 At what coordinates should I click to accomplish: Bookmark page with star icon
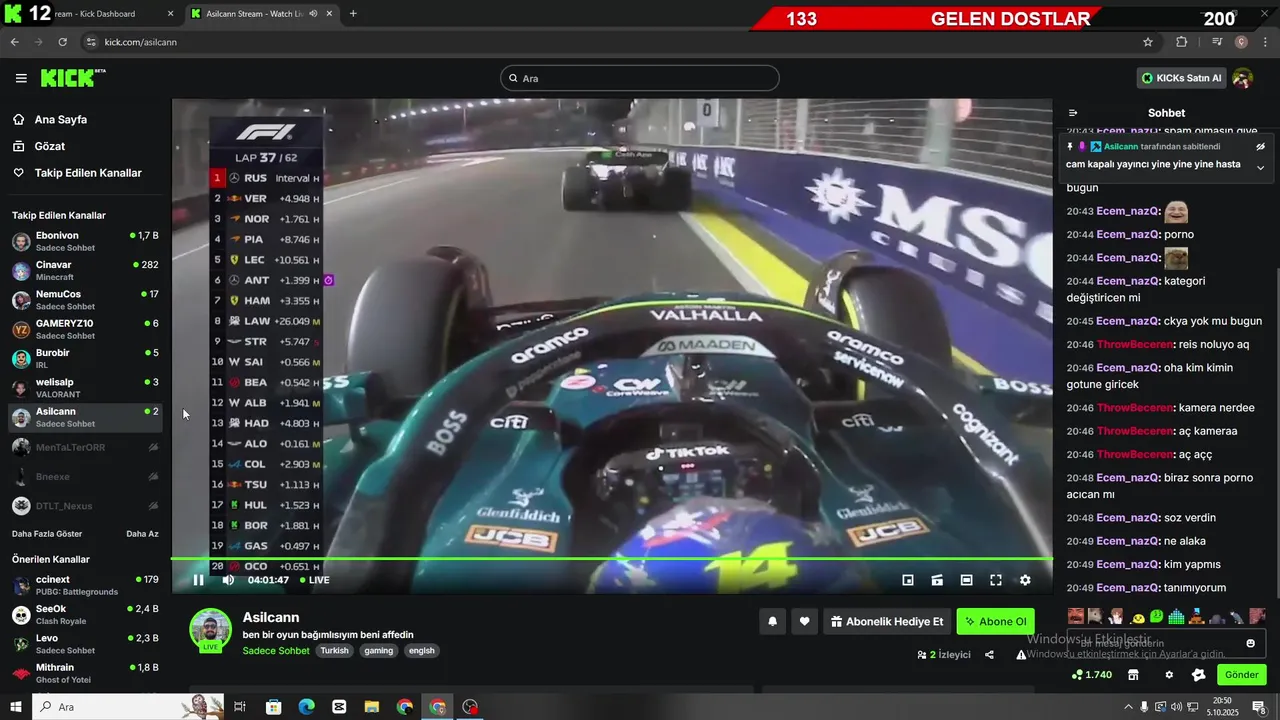pos(1148,42)
